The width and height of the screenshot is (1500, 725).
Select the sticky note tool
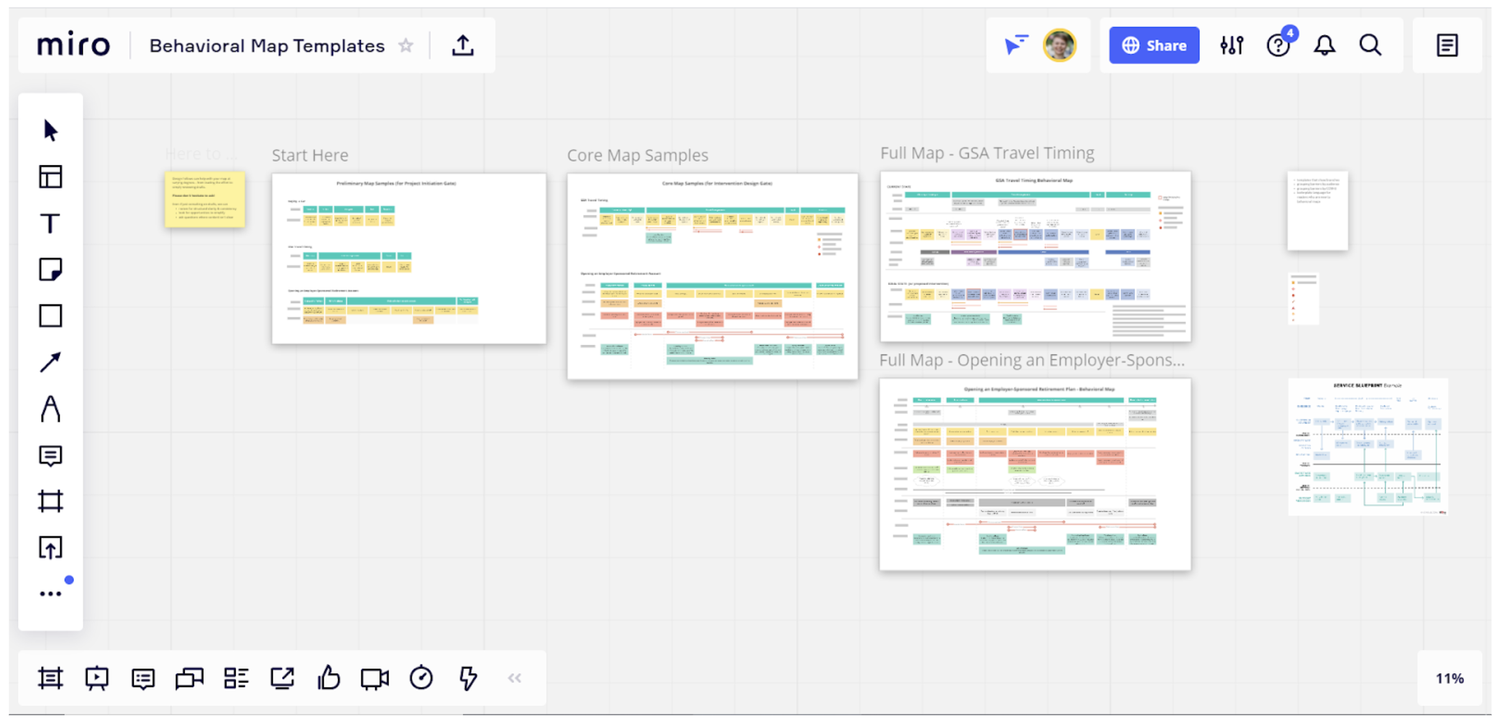50,269
